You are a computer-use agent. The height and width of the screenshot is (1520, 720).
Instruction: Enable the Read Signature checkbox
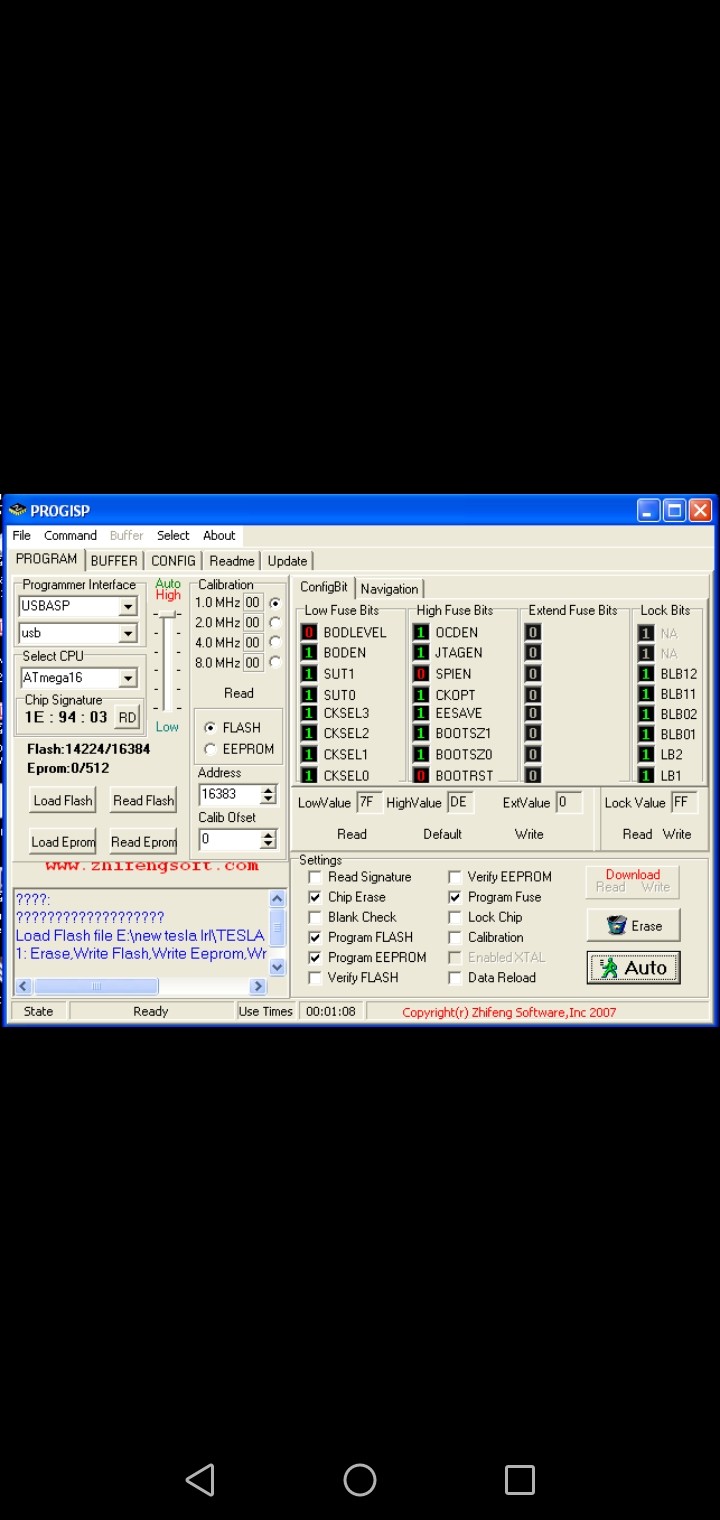click(315, 877)
